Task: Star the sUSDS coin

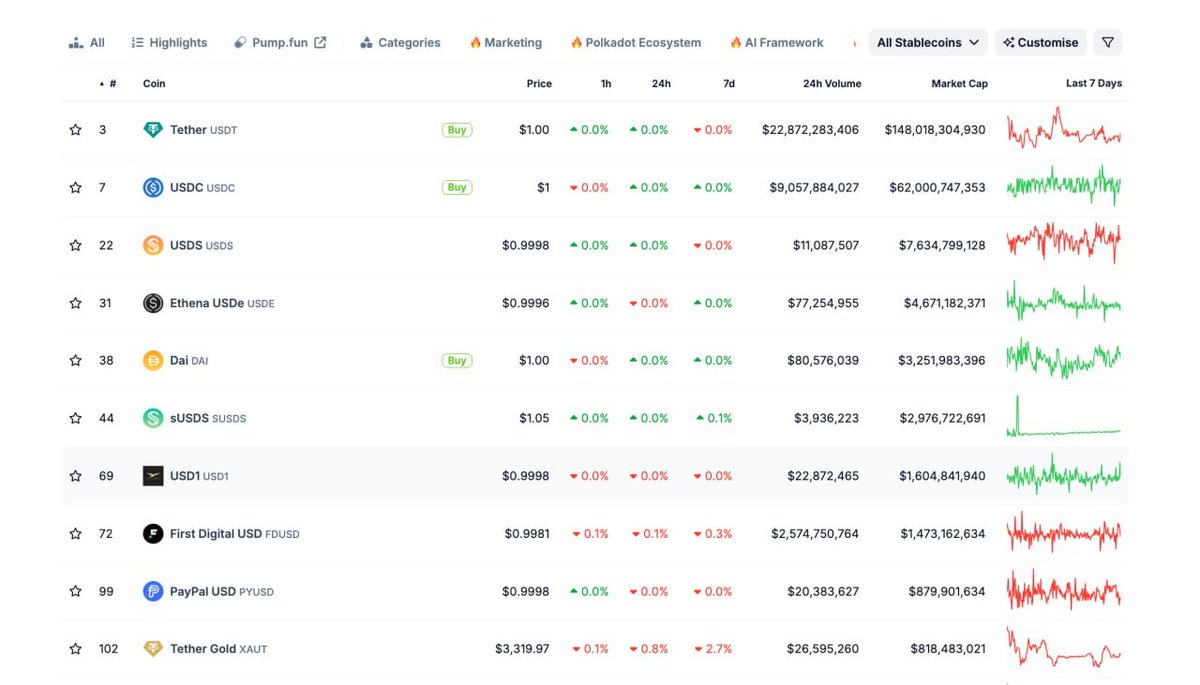Action: point(75,418)
